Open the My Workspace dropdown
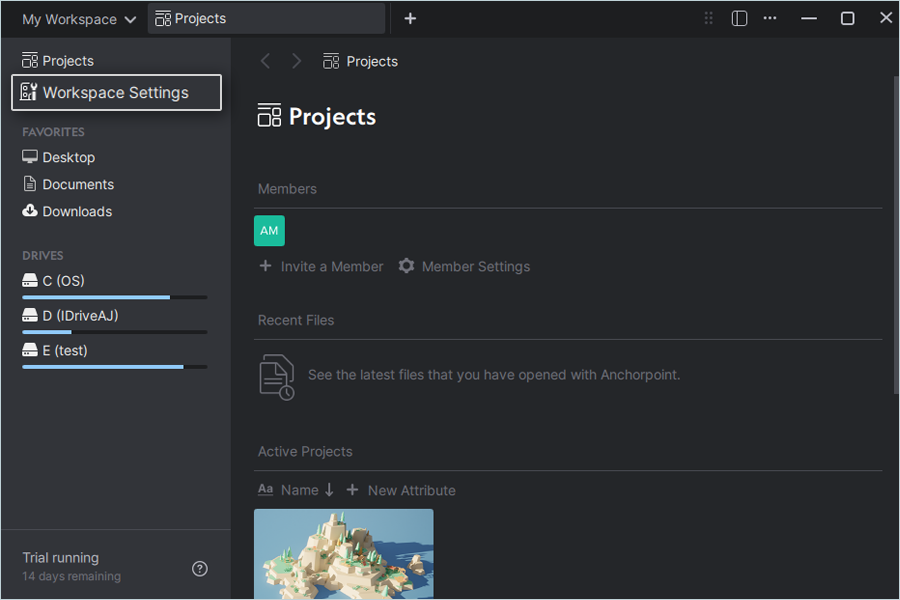The image size is (900, 600). [79, 20]
